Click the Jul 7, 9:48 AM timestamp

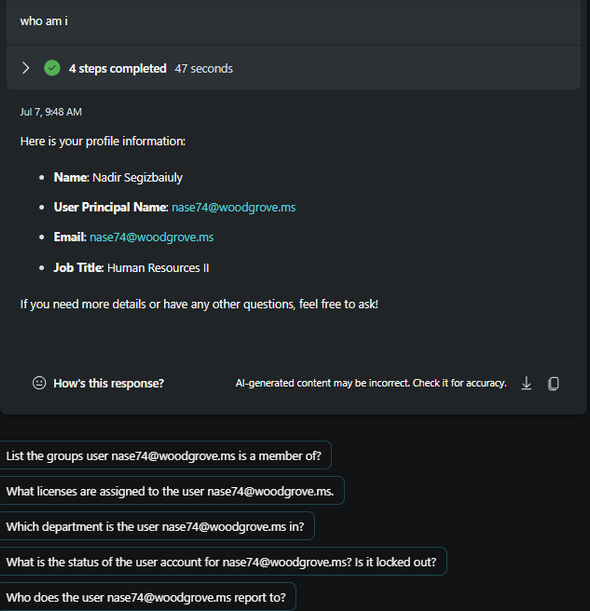(51, 112)
